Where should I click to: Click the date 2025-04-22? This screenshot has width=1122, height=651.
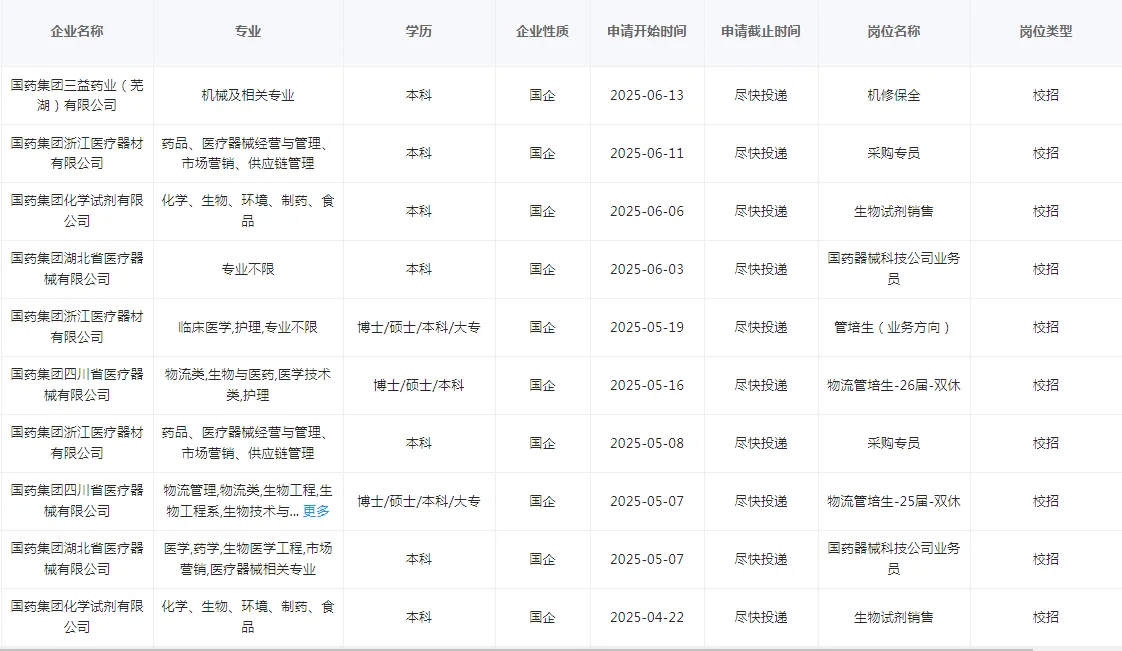click(x=647, y=617)
